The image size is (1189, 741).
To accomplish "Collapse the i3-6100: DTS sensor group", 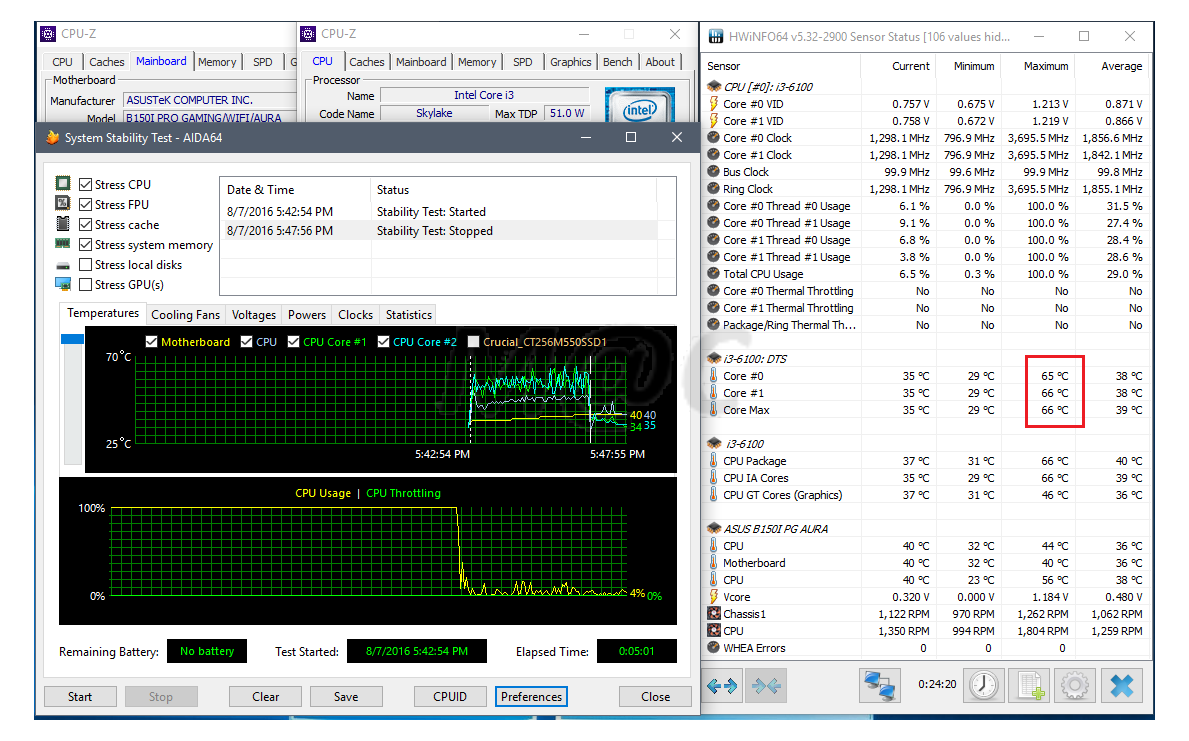I will (x=714, y=358).
